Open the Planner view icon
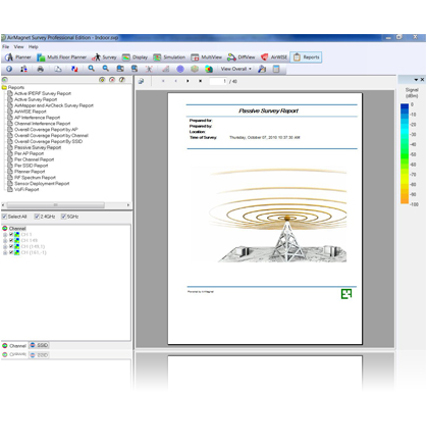Viewport: 427px width, 427px height. (9, 57)
